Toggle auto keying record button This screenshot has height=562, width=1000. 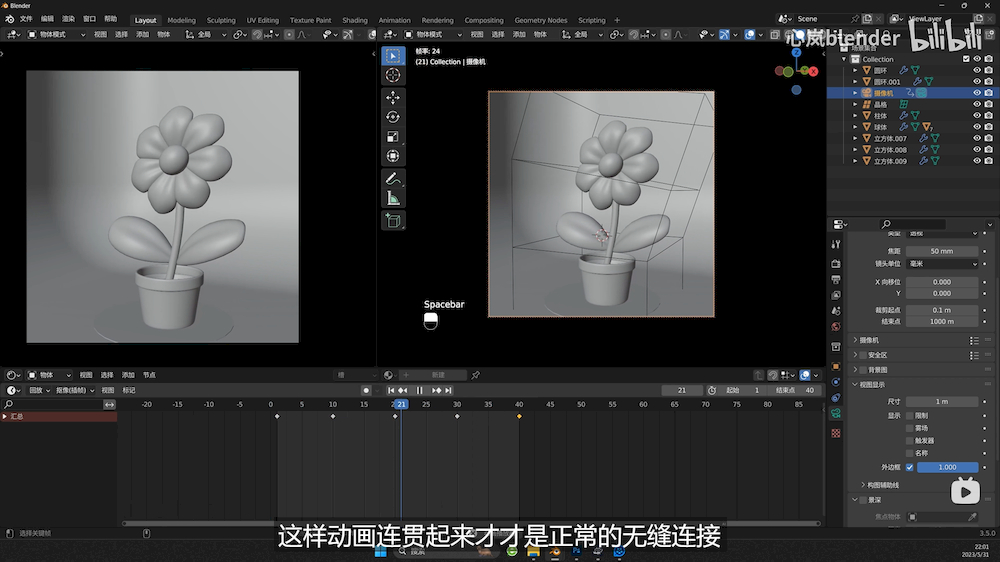coord(365,390)
